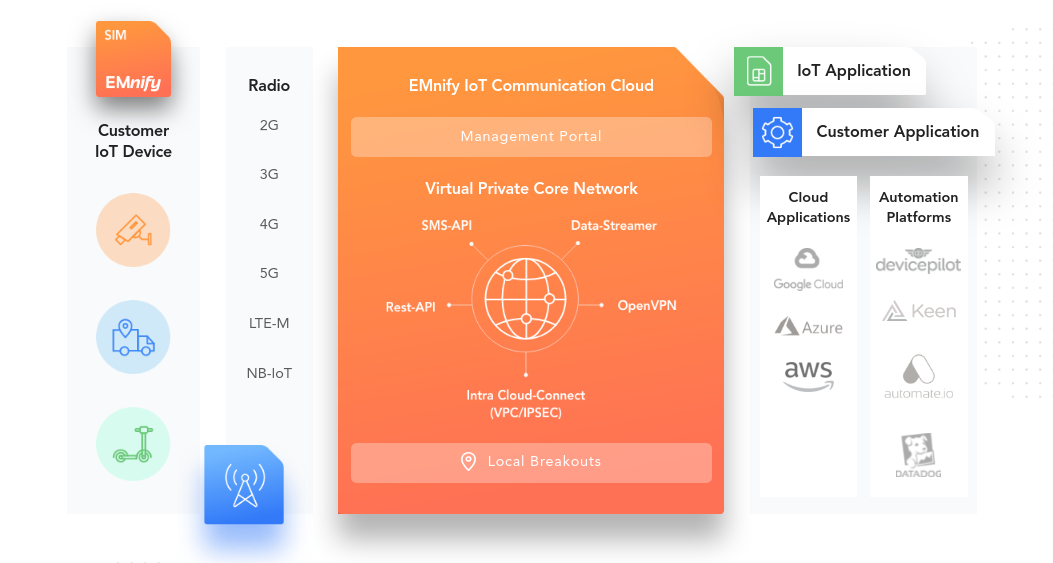Image resolution: width=1053 pixels, height=563 pixels.
Task: Click the 4G radio entry
Action: click(x=269, y=224)
